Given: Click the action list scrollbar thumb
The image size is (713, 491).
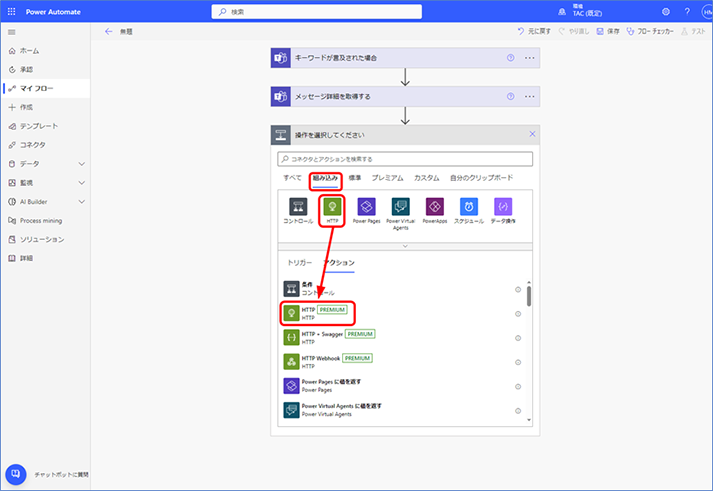Looking at the screenshot, I should (x=529, y=296).
